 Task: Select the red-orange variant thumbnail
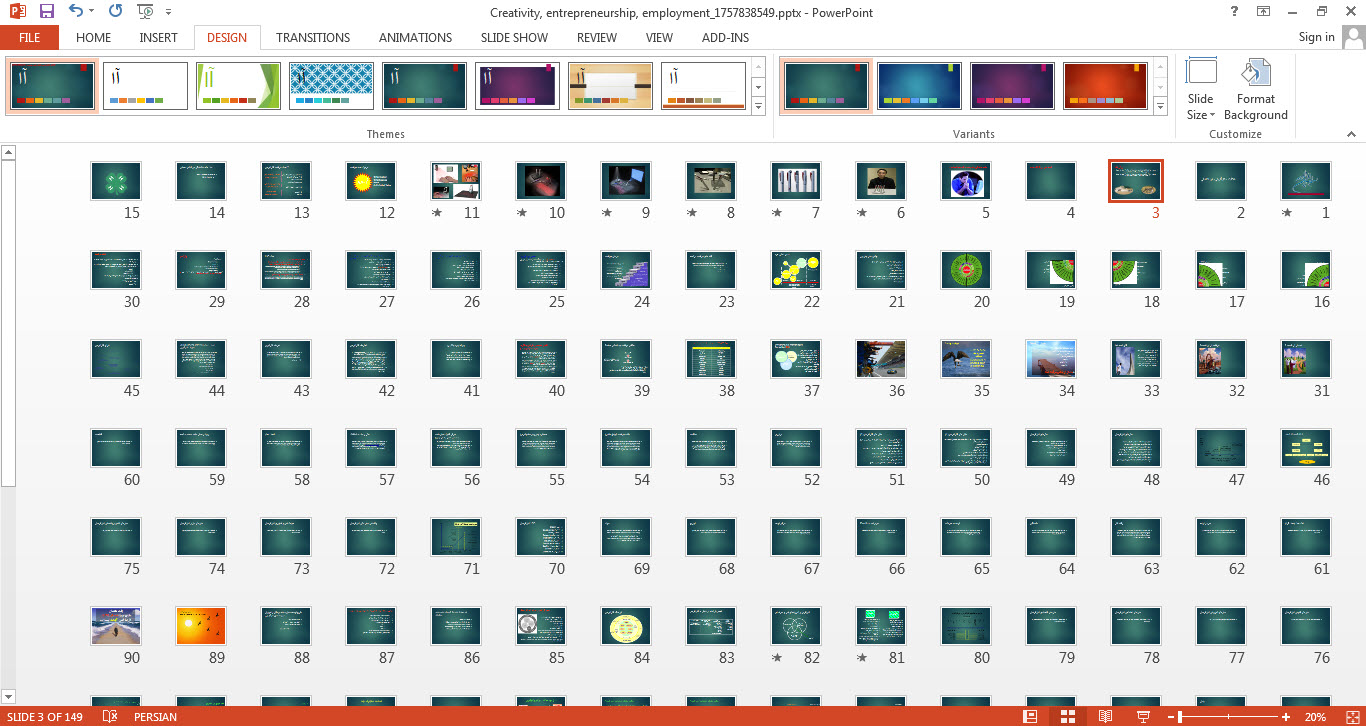click(x=1105, y=86)
